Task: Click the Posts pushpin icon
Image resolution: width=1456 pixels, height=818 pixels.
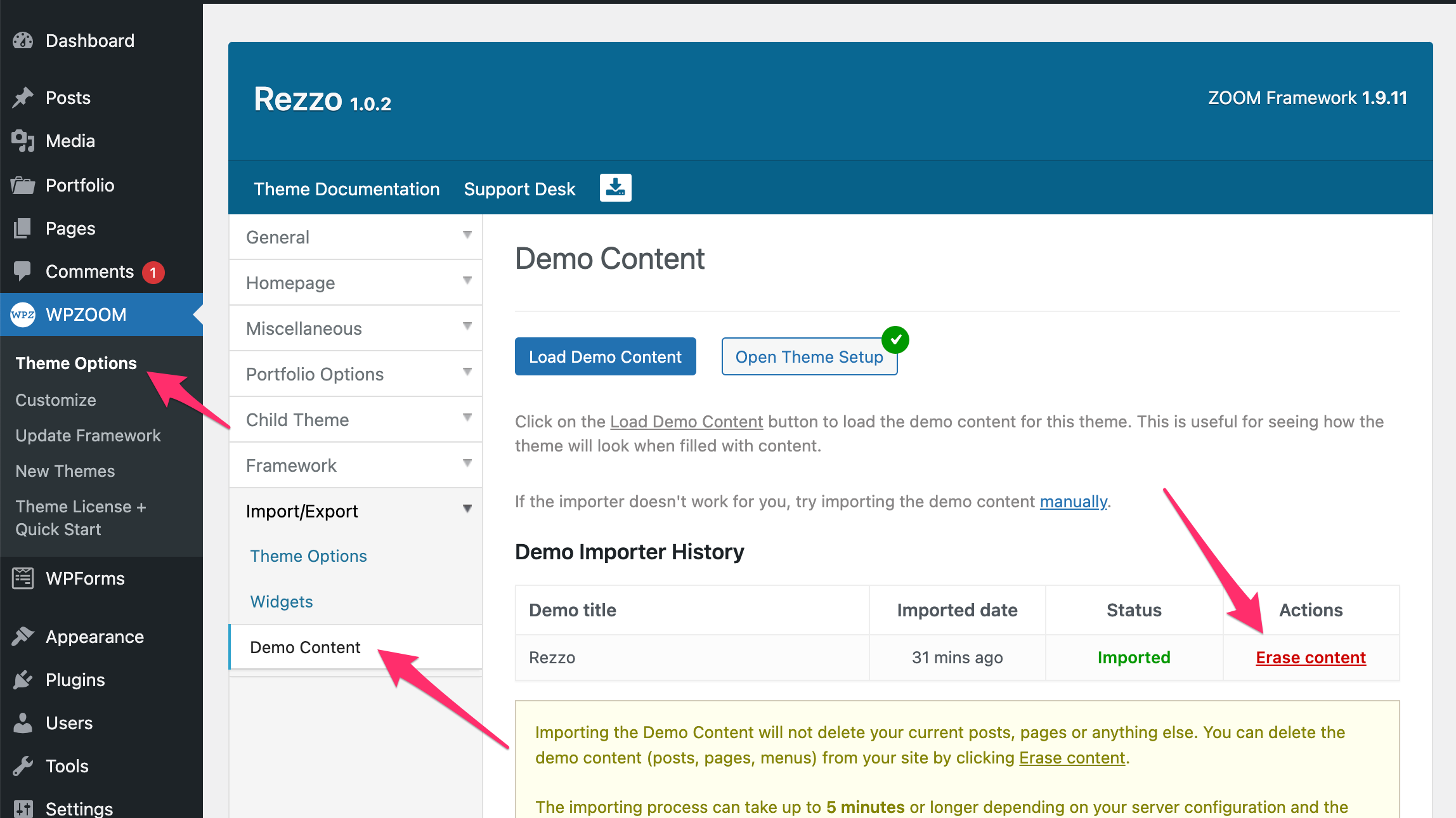Action: pyautogui.click(x=23, y=98)
